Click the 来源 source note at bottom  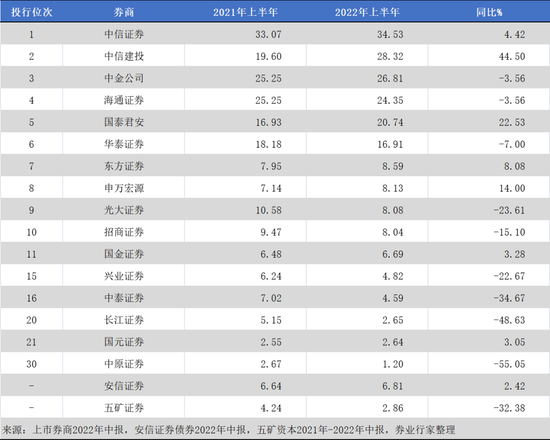click(229, 429)
